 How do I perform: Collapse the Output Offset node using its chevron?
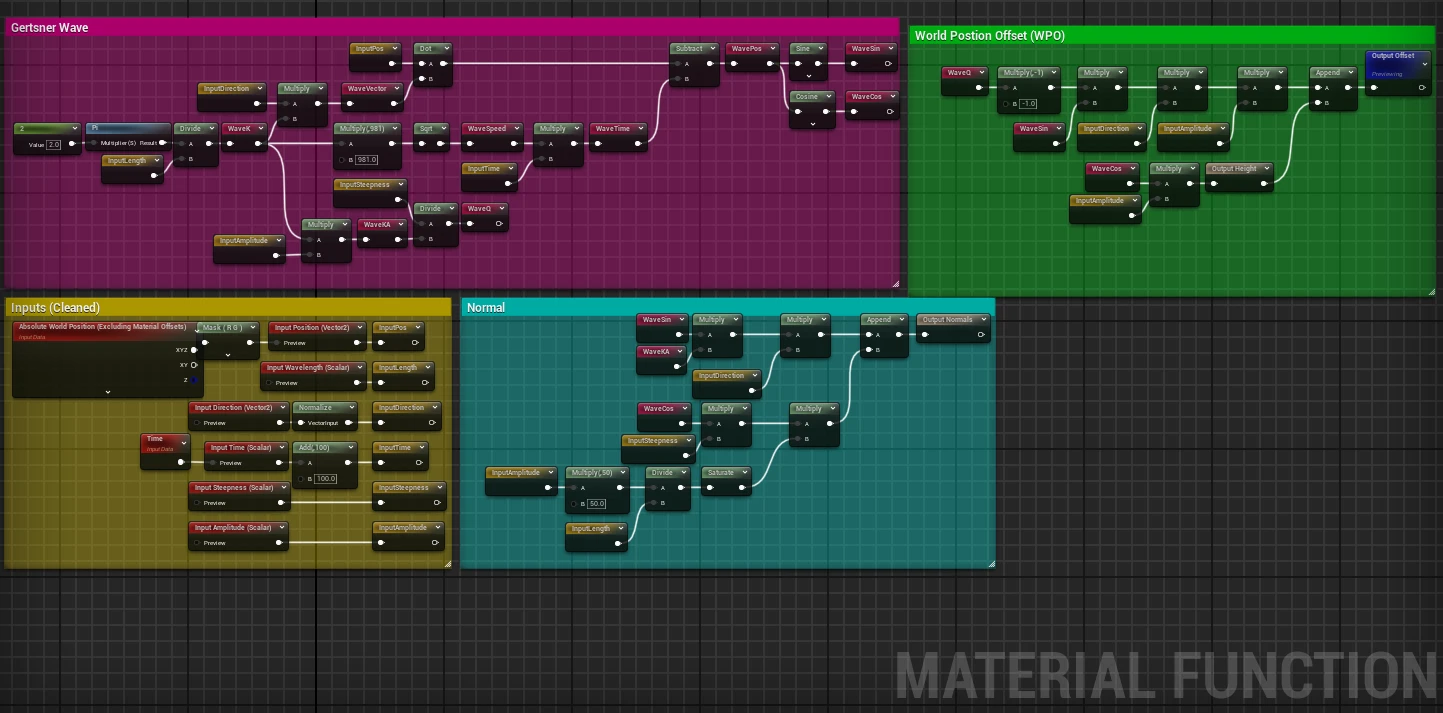[x=1424, y=64]
